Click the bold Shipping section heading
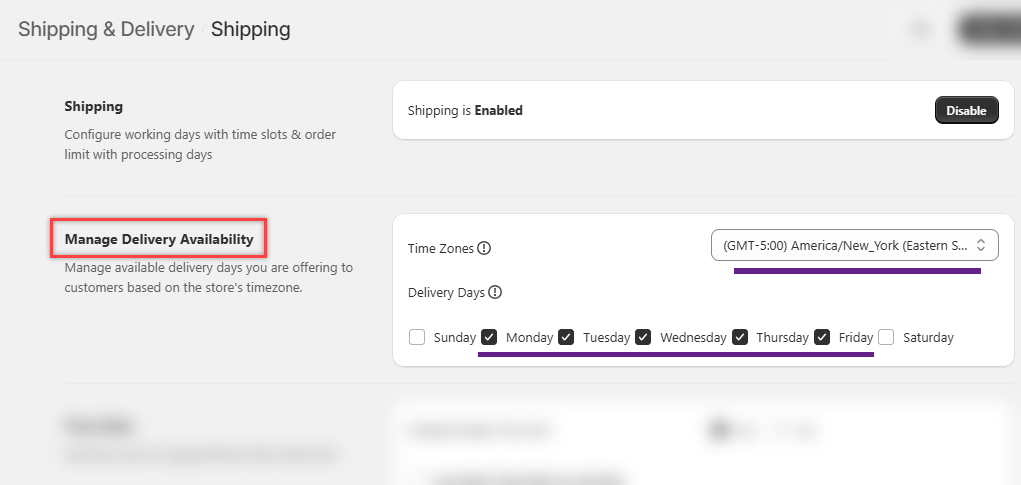This screenshot has width=1021, height=485. pos(94,106)
